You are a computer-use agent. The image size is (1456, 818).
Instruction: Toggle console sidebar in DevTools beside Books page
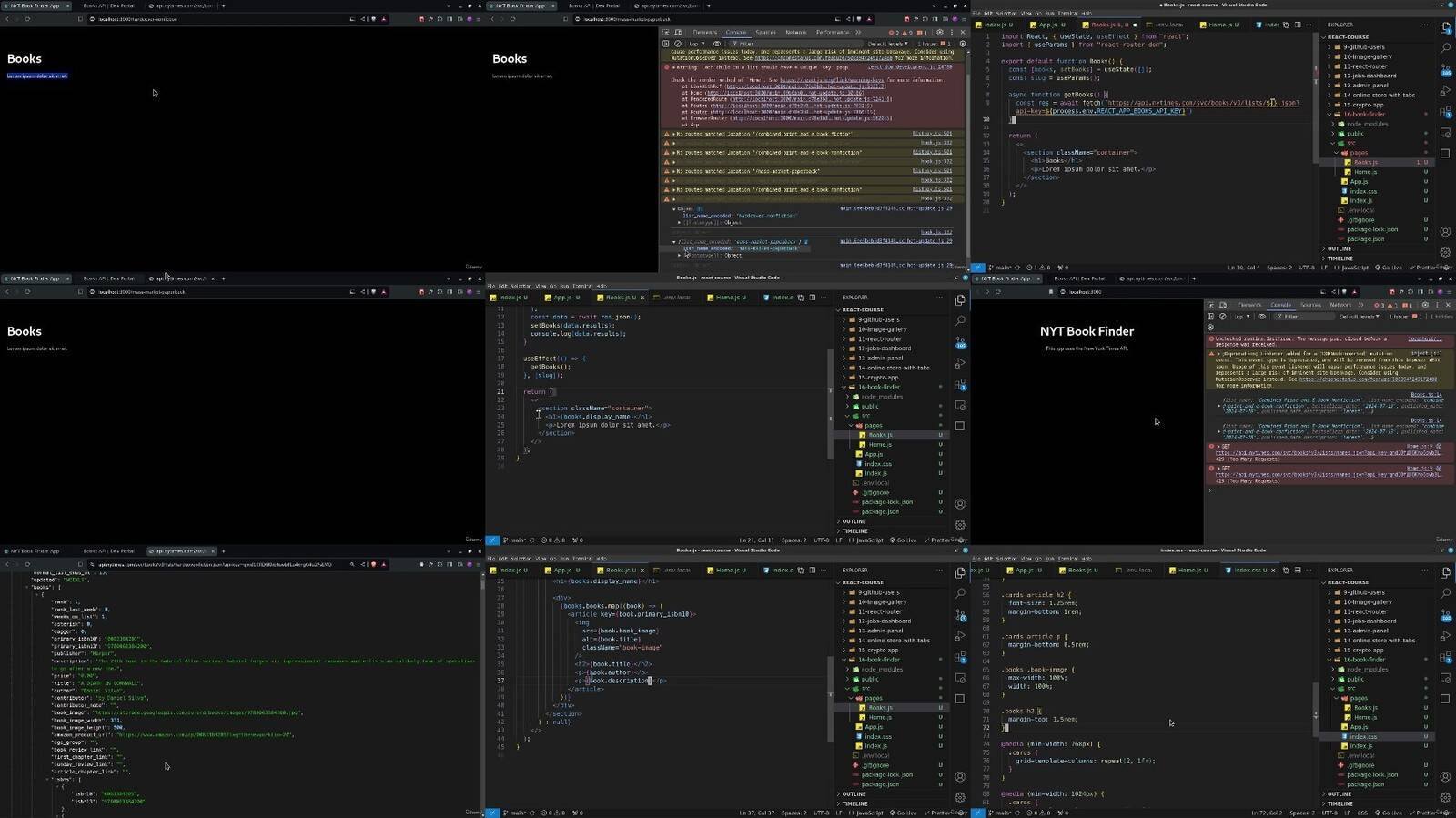coord(666,44)
